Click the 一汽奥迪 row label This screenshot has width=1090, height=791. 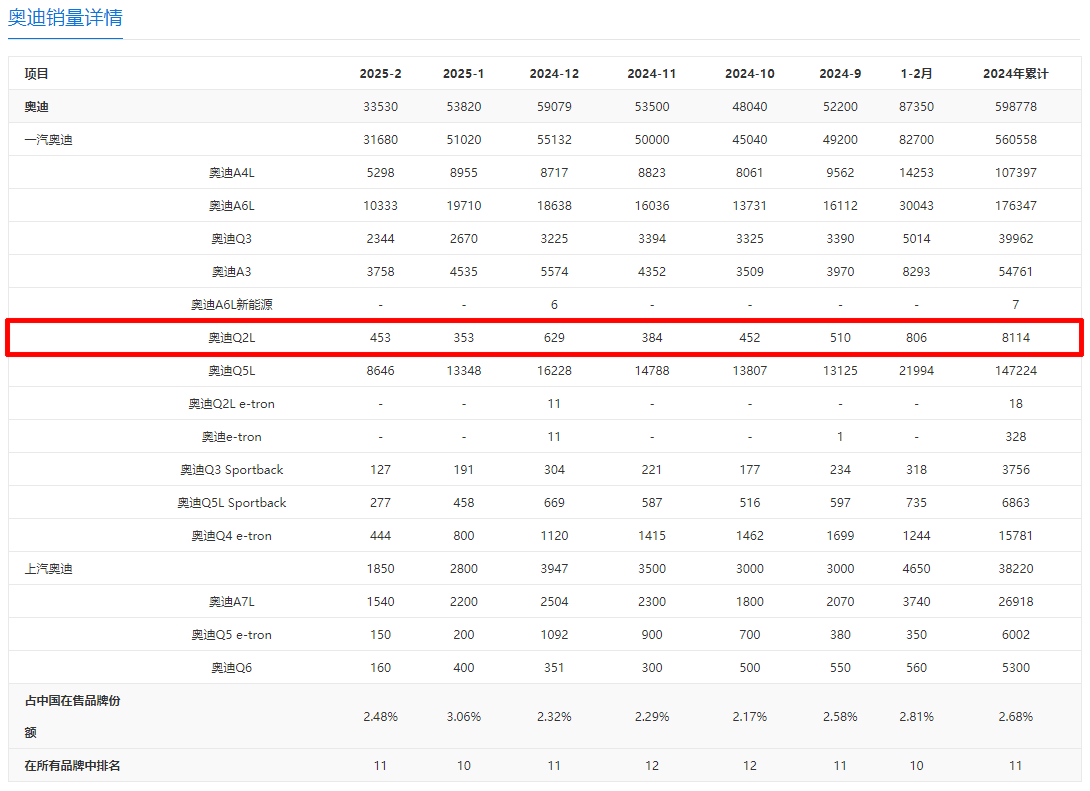click(48, 140)
